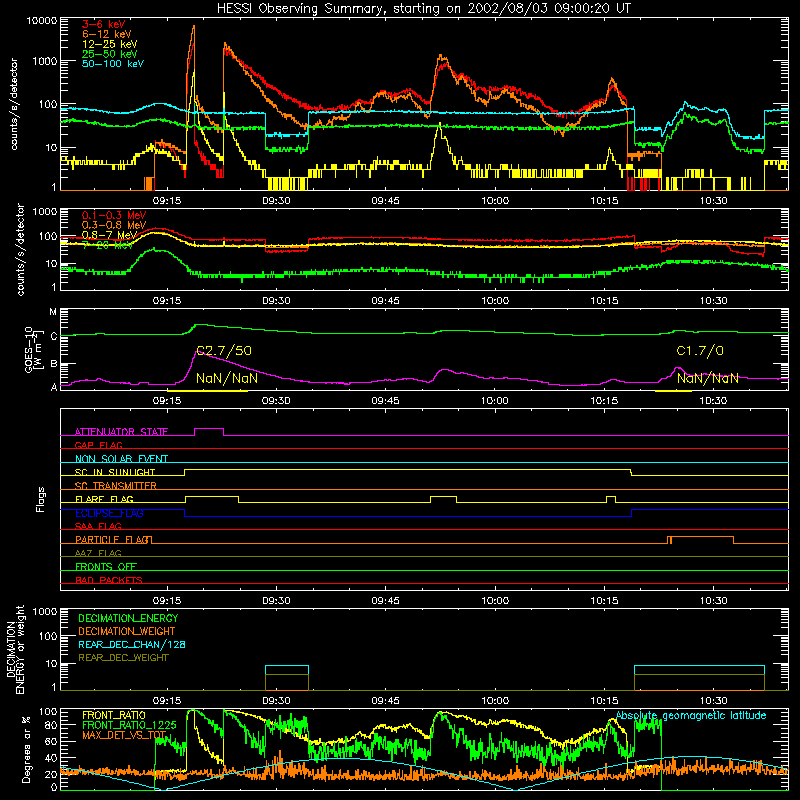
Task: Select the ECLIPSE_FLAG label
Action: click(109, 513)
